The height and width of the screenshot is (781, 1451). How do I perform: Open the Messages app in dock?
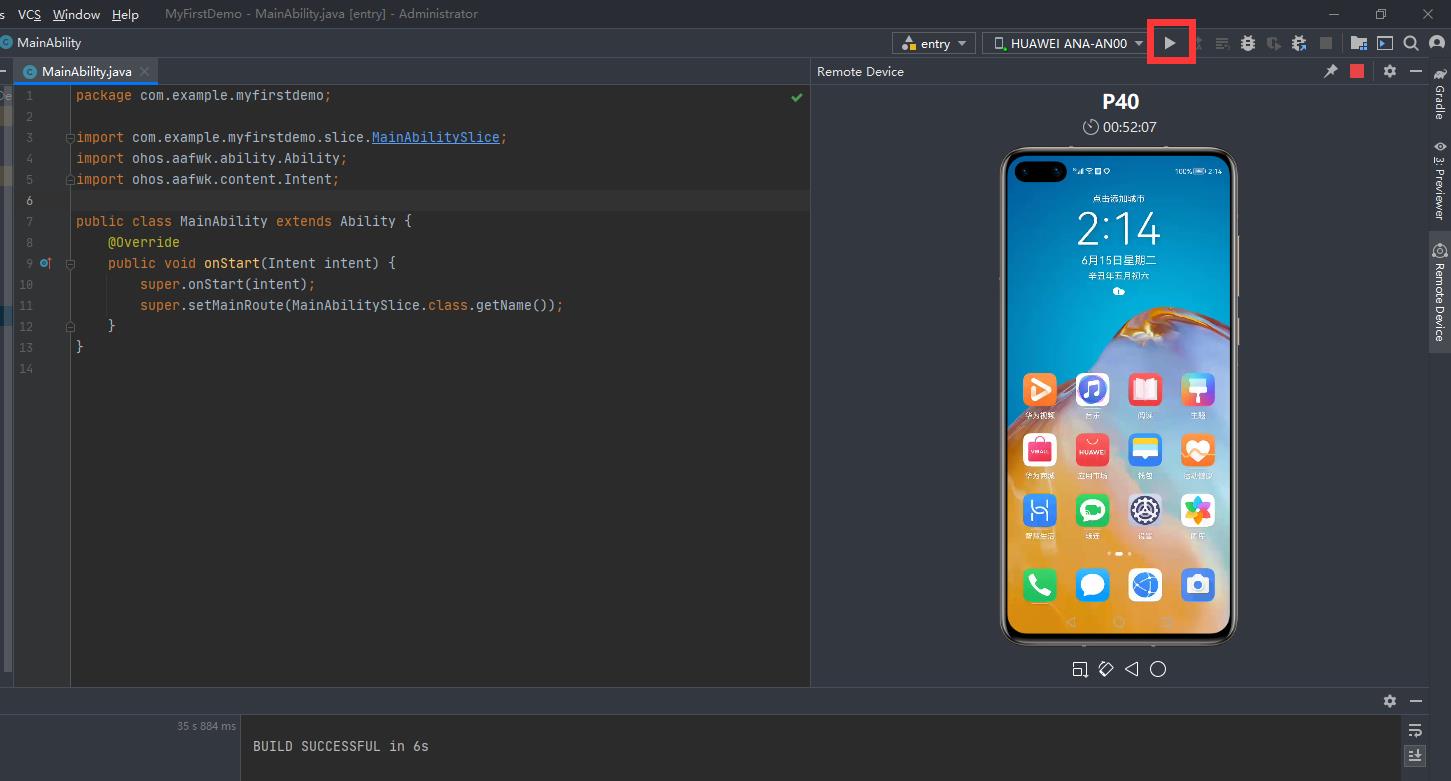coord(1092,584)
